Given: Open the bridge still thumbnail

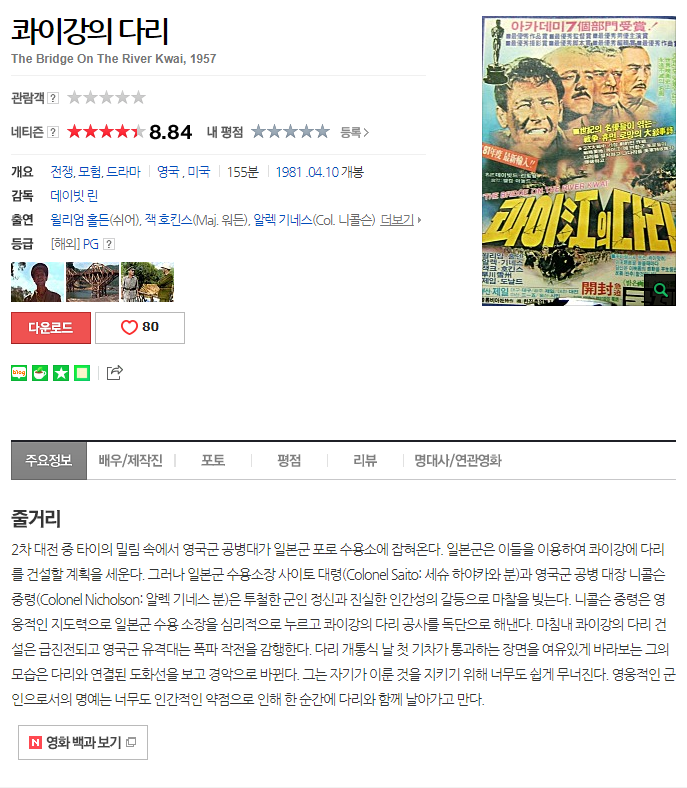Looking at the screenshot, I should 92,282.
